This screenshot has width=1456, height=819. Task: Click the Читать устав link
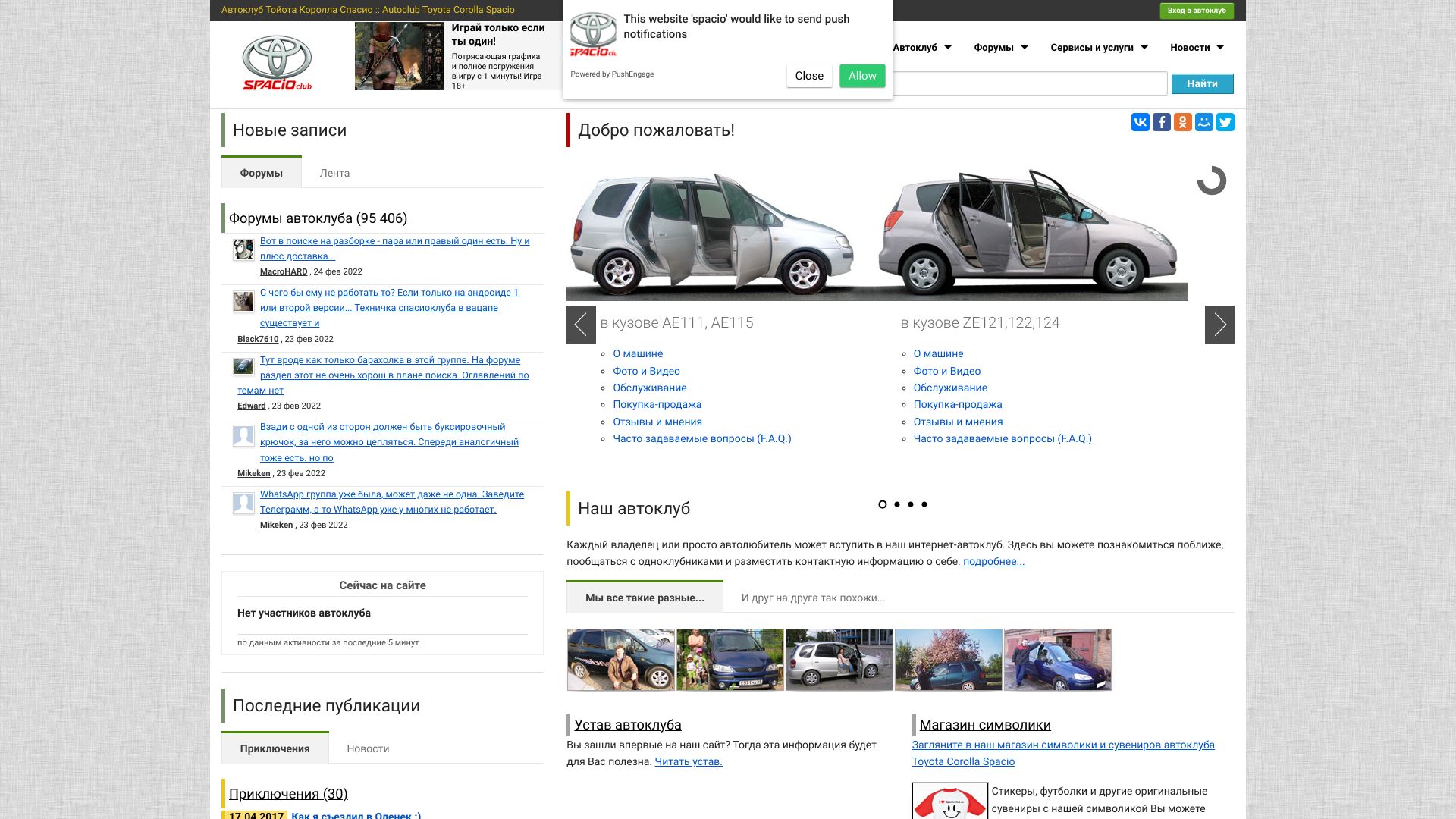(689, 762)
